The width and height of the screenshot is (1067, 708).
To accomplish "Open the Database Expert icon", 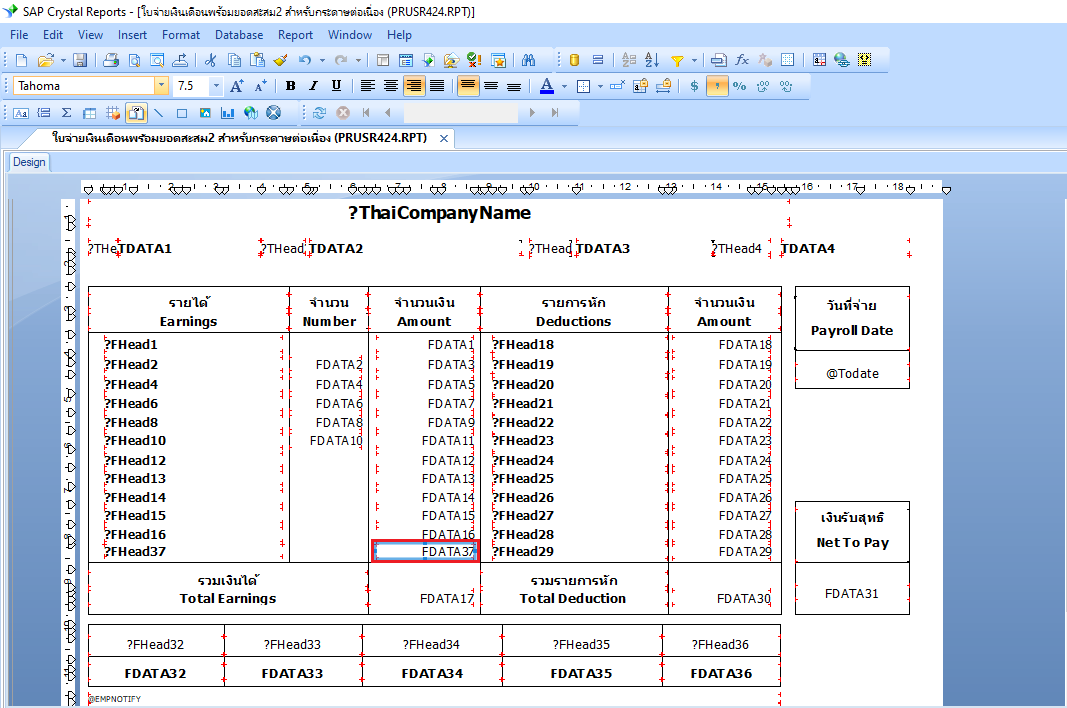I will pyautogui.click(x=575, y=60).
